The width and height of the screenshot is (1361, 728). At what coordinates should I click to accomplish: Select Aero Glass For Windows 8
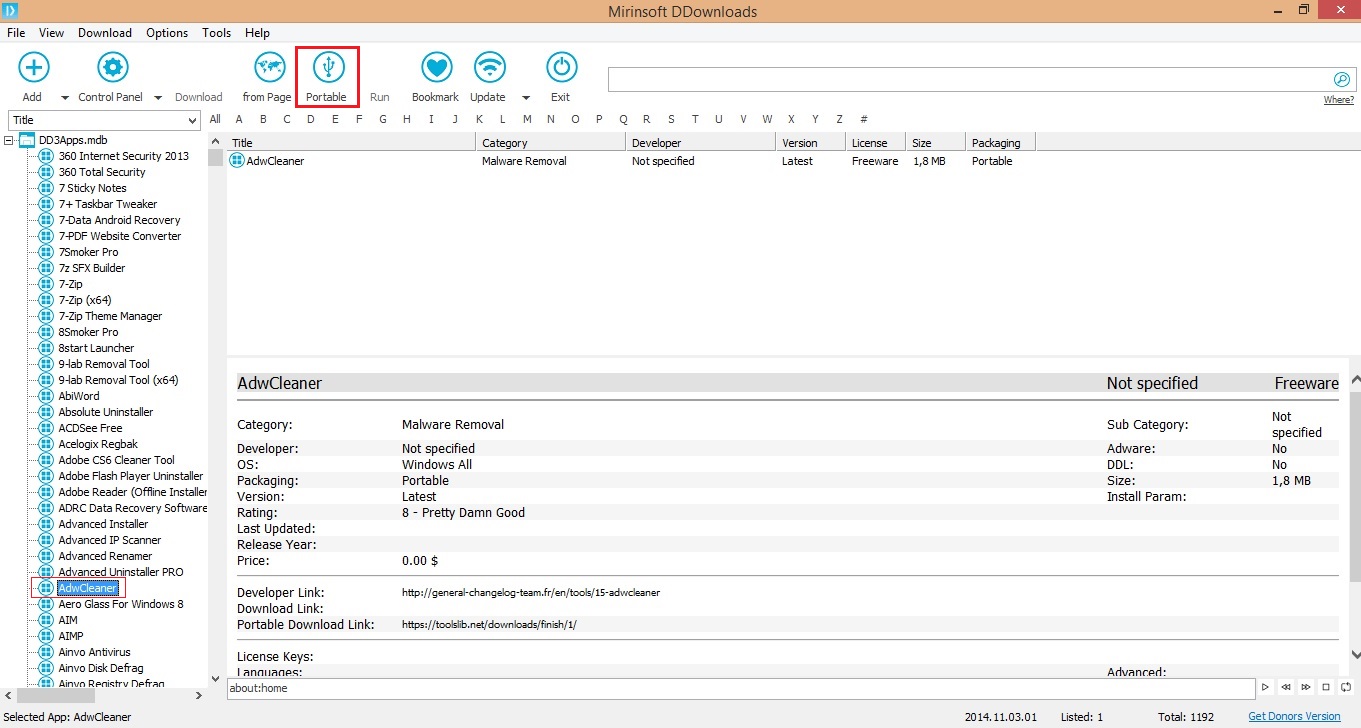[121, 604]
